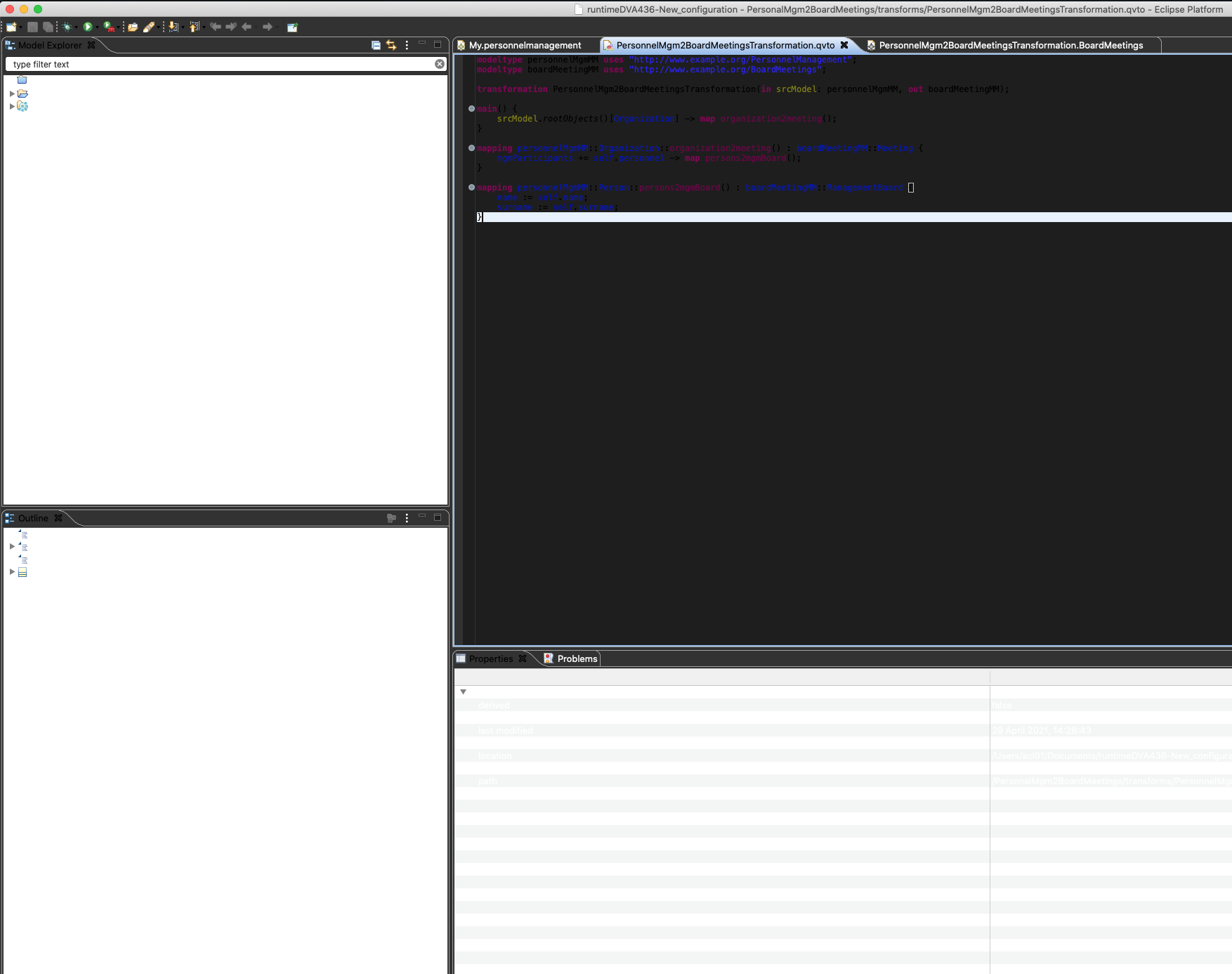Click the Outline grayed folders icon

click(391, 518)
